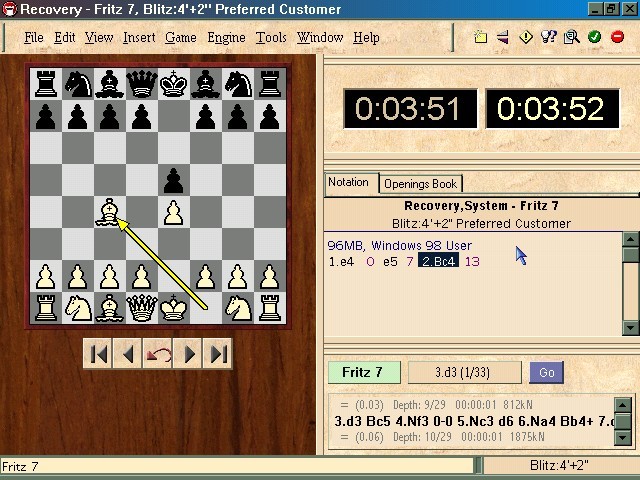Open the Window menu
The image size is (640, 480).
click(x=320, y=38)
